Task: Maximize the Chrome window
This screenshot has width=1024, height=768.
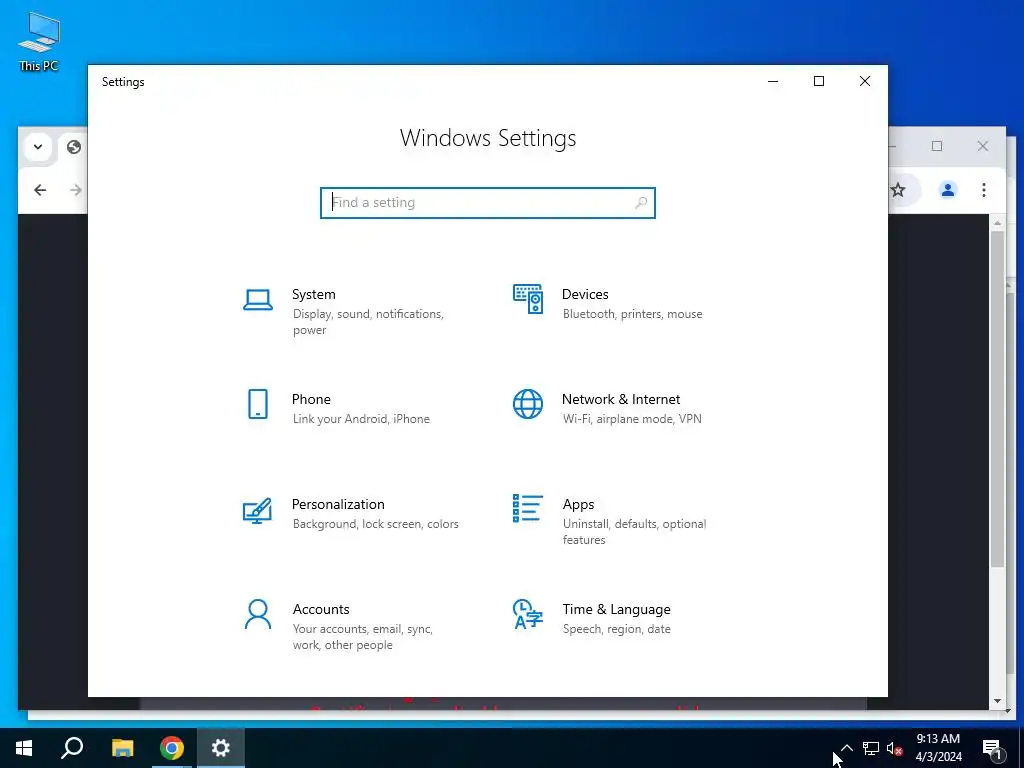Action: [937, 146]
